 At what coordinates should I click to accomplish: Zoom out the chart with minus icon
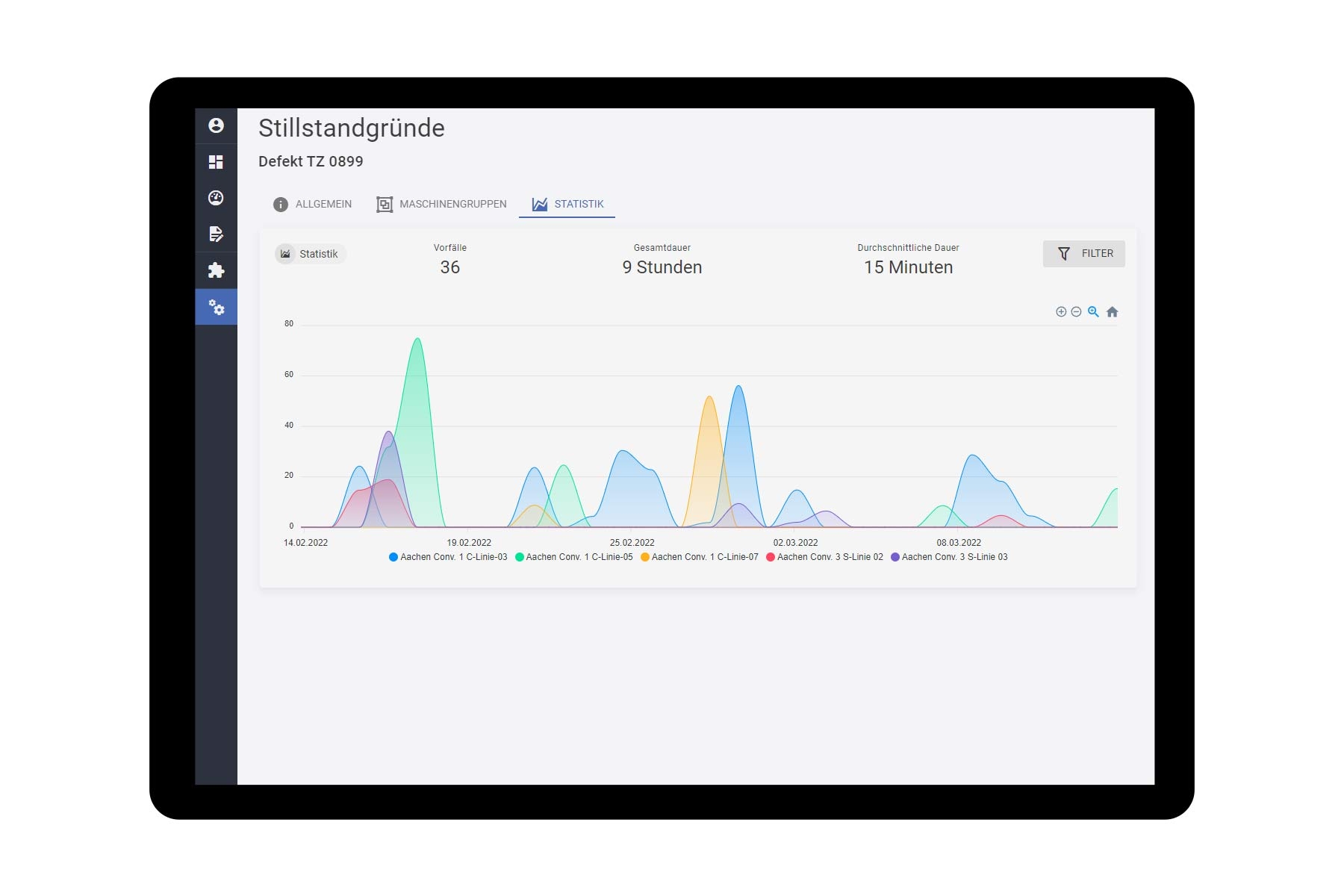pyautogui.click(x=1076, y=312)
